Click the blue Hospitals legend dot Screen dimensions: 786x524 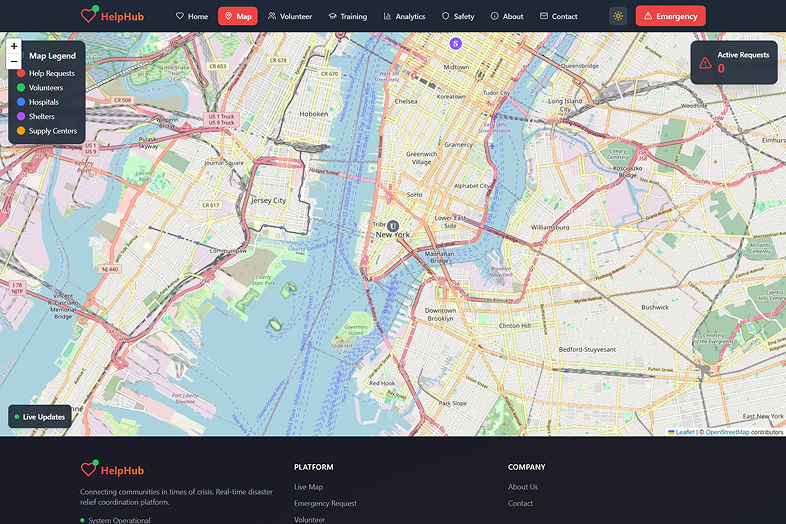pos(21,102)
